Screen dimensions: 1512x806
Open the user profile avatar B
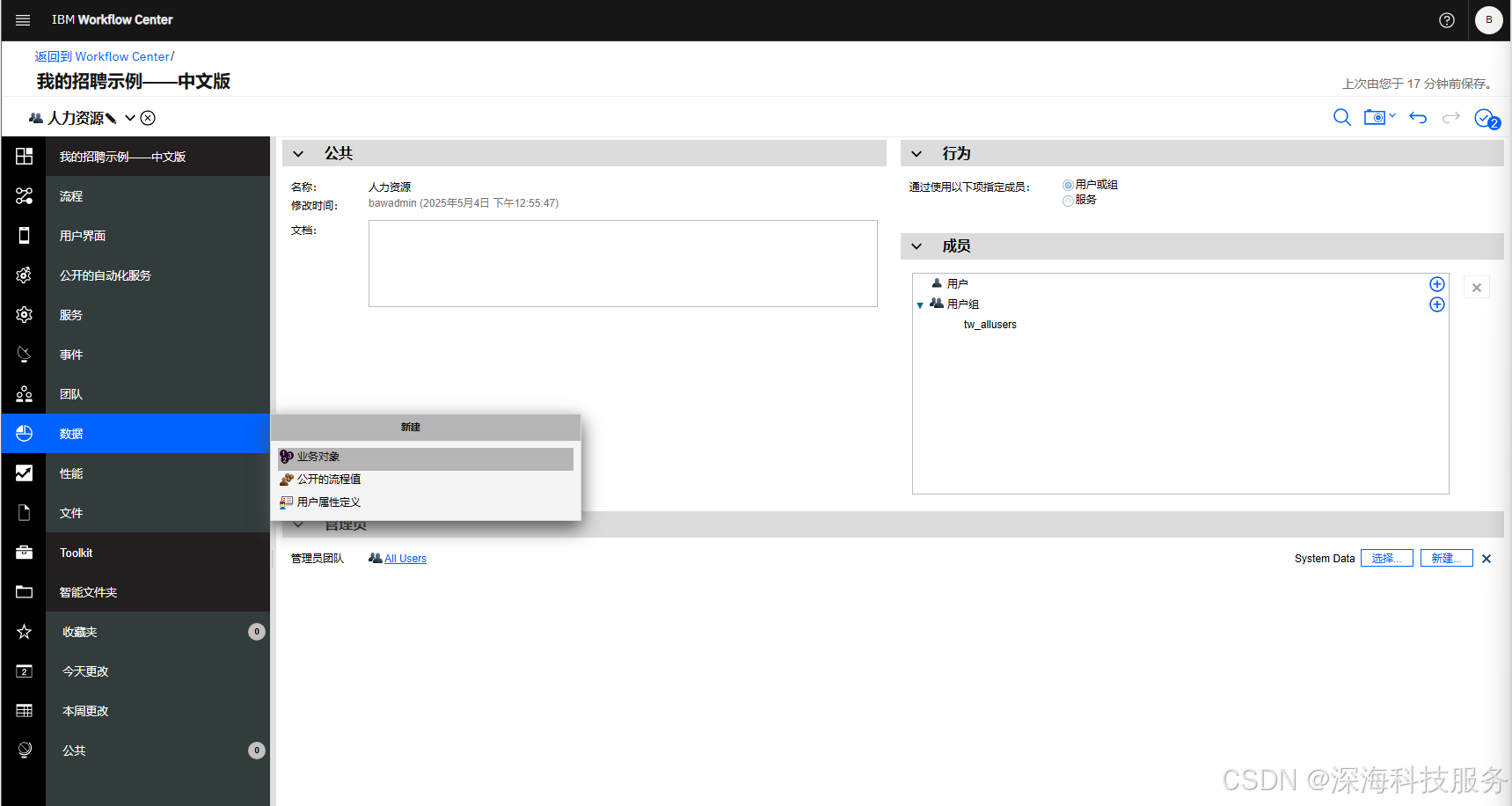[x=1489, y=19]
